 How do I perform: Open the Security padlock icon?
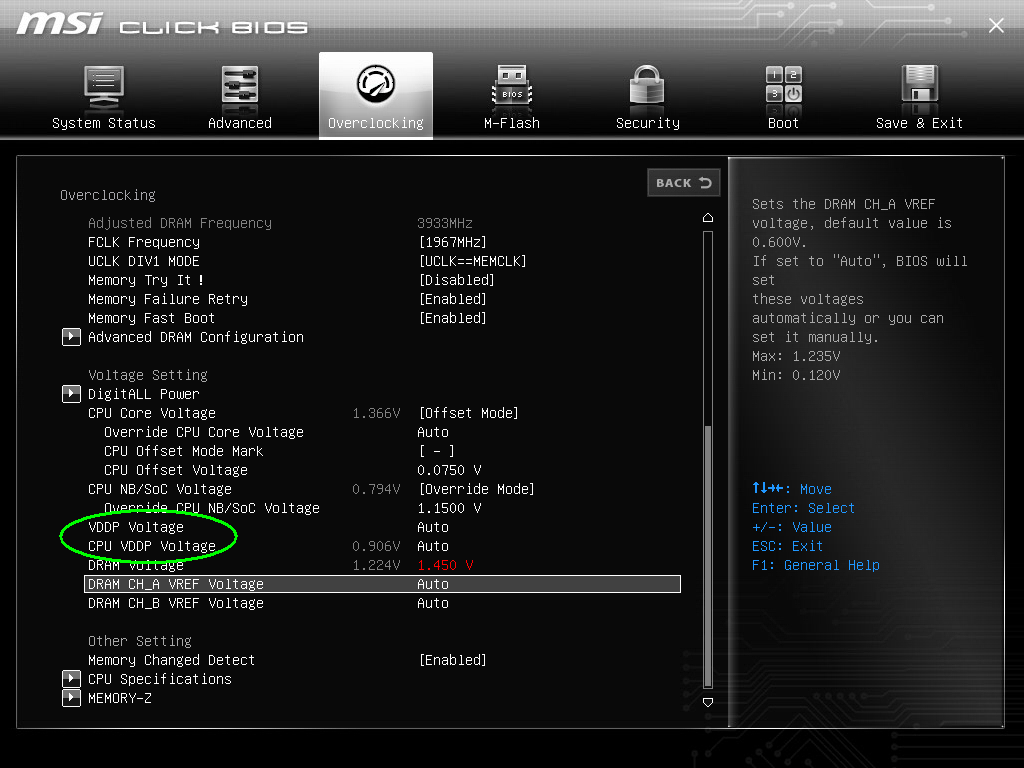(x=647, y=86)
